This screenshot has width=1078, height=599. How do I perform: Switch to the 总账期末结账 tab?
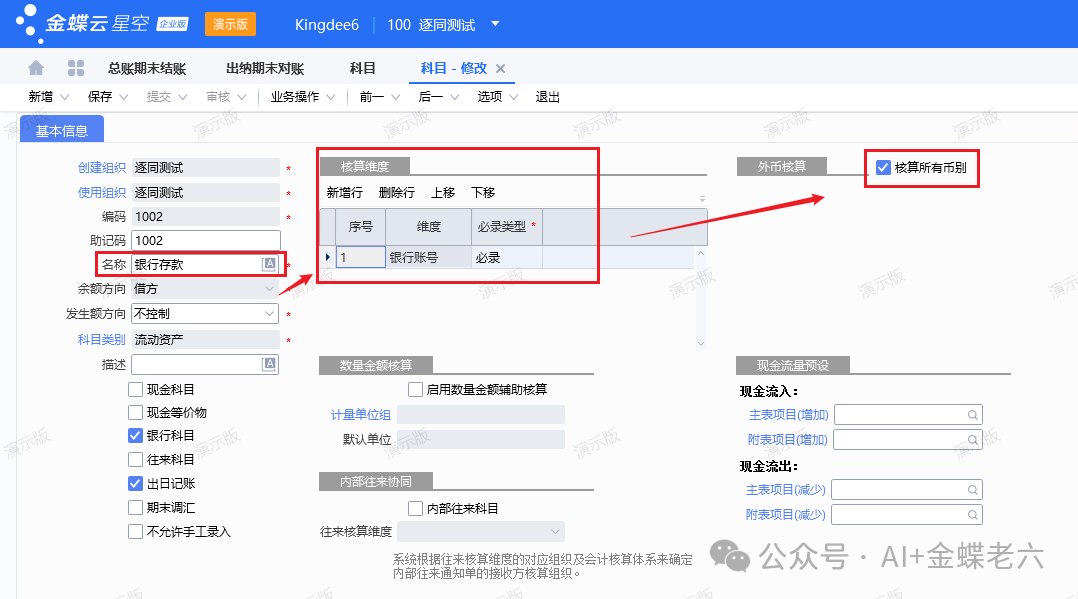tap(147, 69)
